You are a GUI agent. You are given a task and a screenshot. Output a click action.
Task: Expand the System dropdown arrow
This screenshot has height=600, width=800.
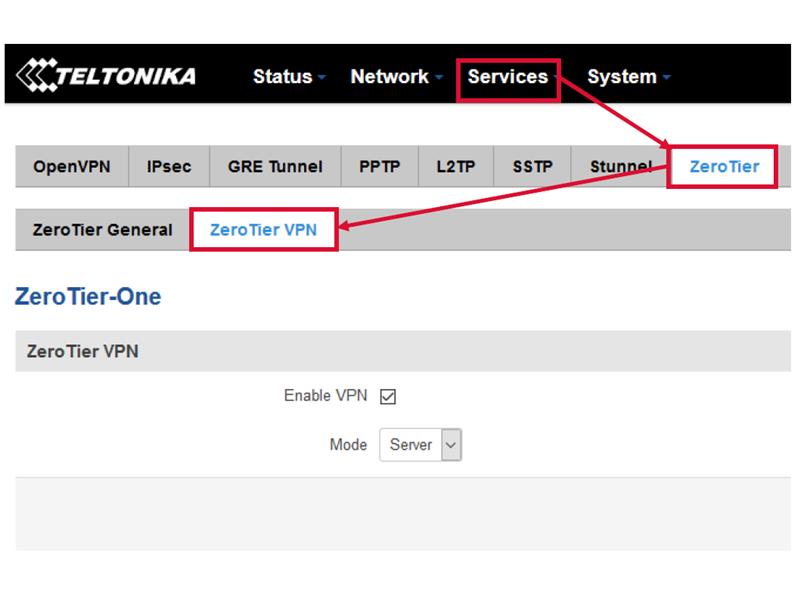[x=666, y=78]
